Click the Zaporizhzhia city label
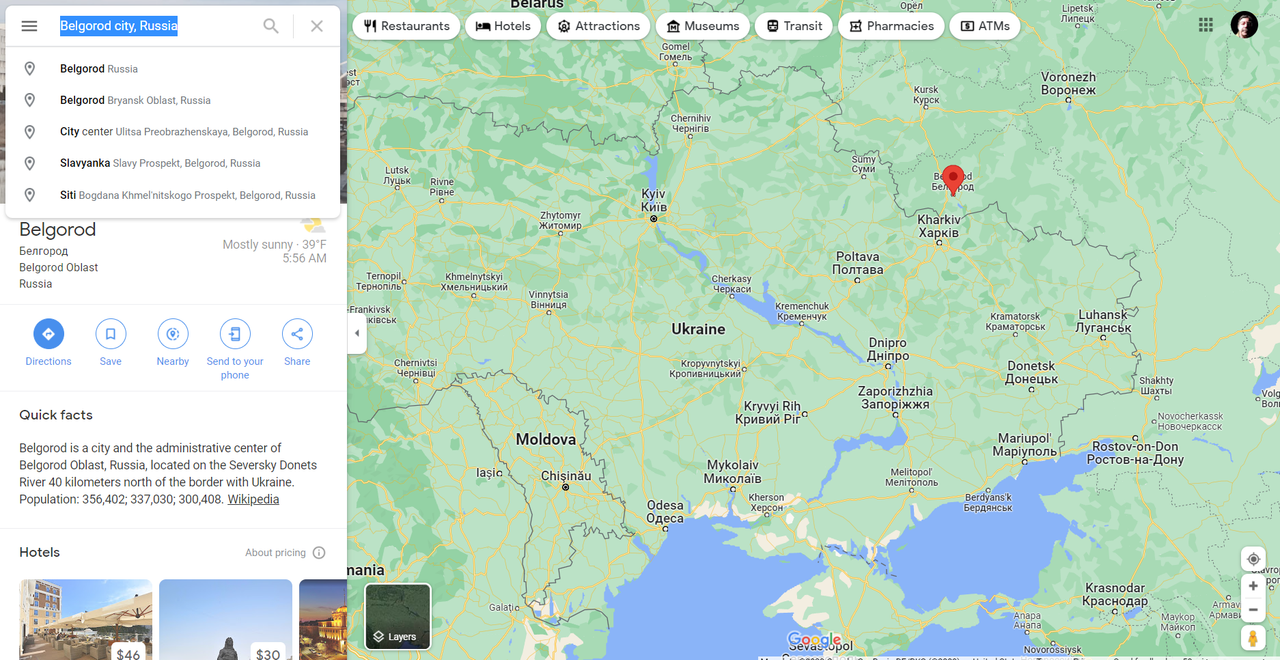The height and width of the screenshot is (660, 1280). pyautogui.click(x=896, y=398)
